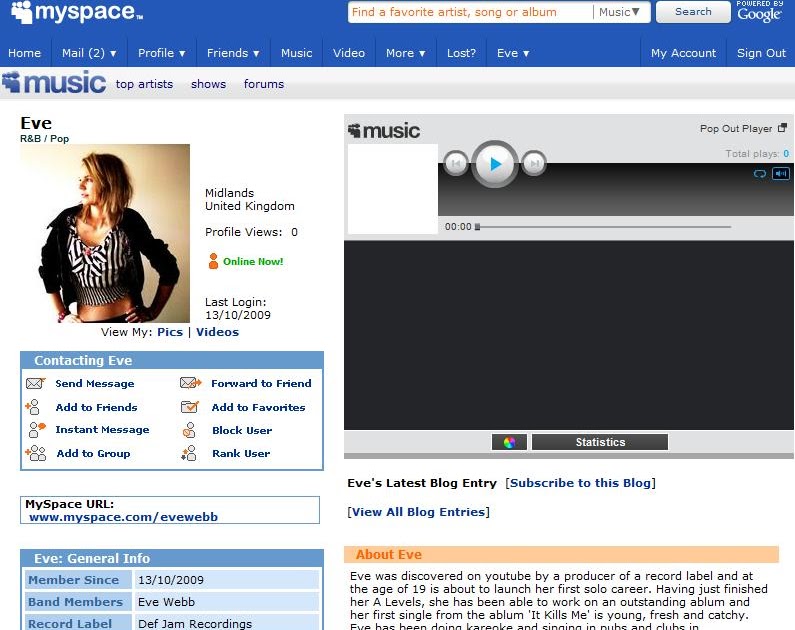Expand the Friends dropdown menu

click(233, 53)
